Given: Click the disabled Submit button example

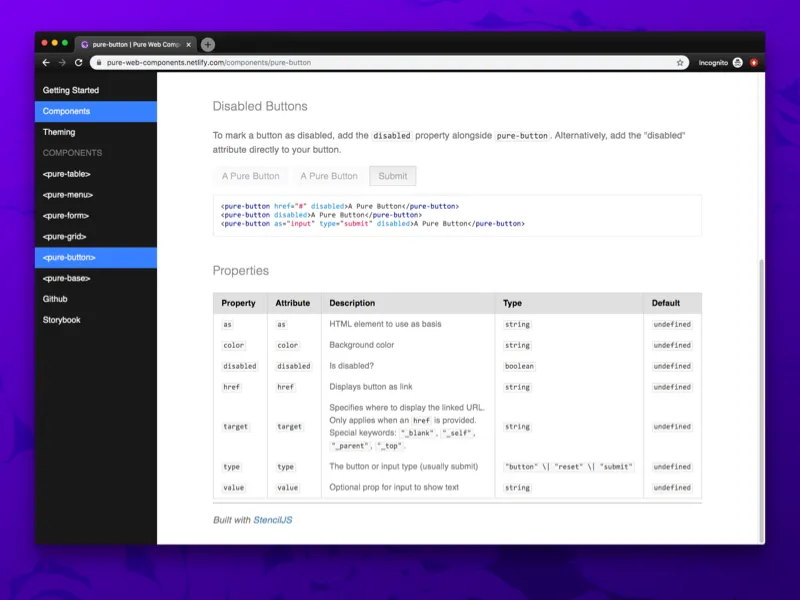Looking at the screenshot, I should tap(392, 176).
